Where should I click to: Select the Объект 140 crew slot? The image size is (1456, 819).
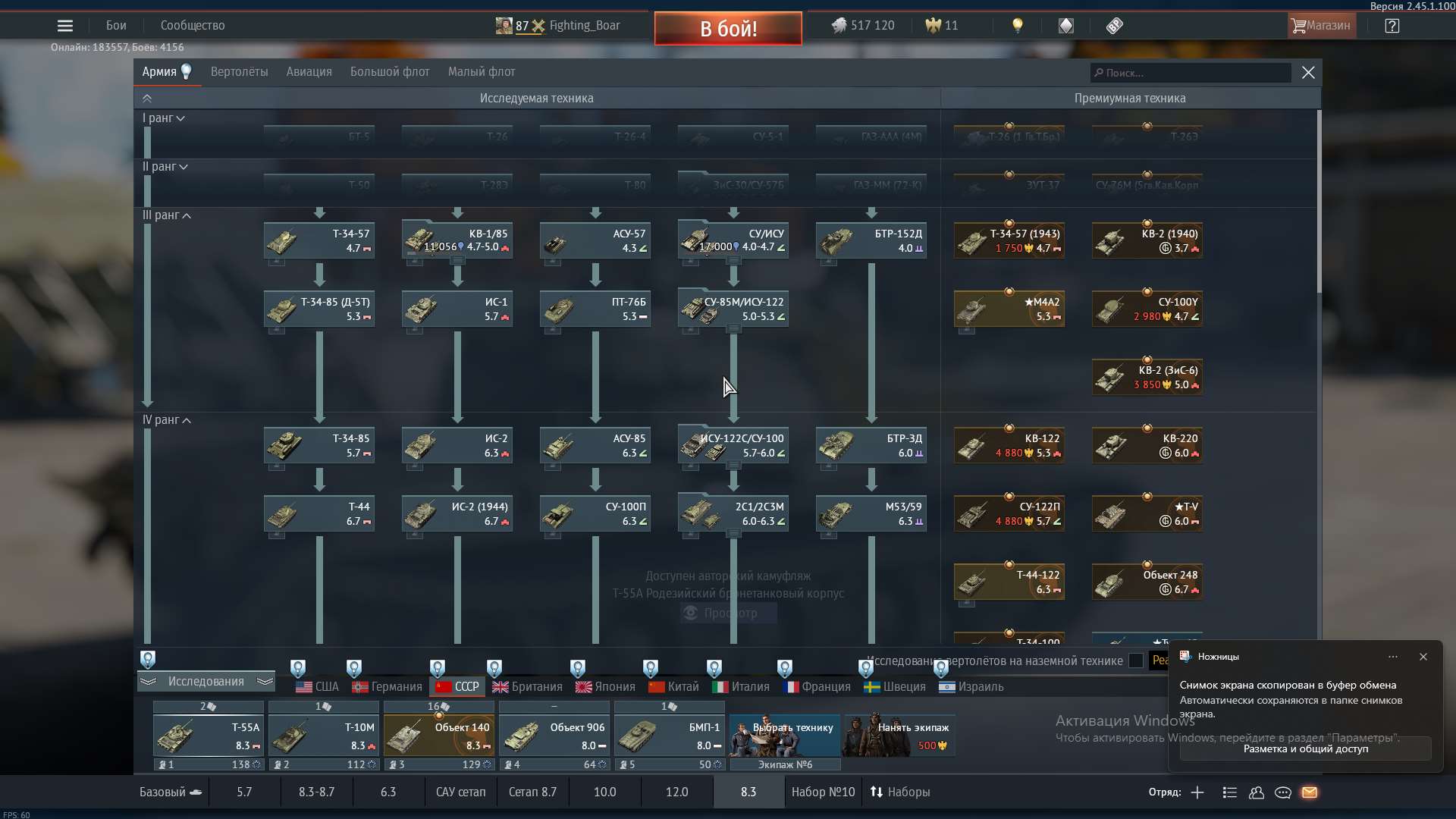(439, 736)
